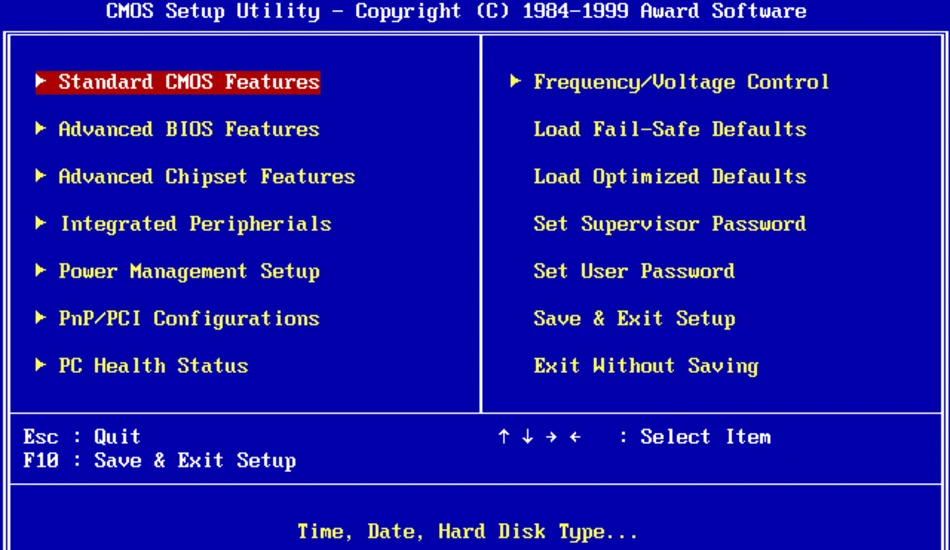Click arrow beside Integrated Peripherals

tap(41, 222)
